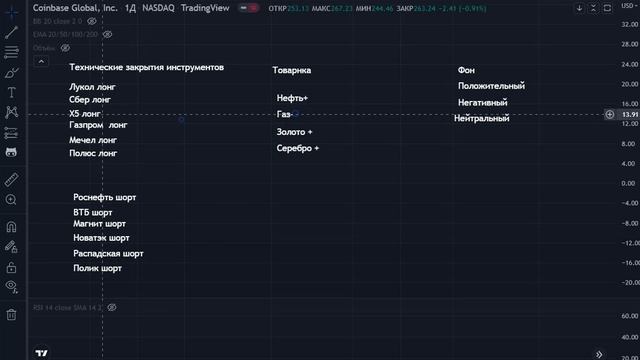Select the 'Фон' heading text
Screen dimensions: 640x360
pos(466,70)
